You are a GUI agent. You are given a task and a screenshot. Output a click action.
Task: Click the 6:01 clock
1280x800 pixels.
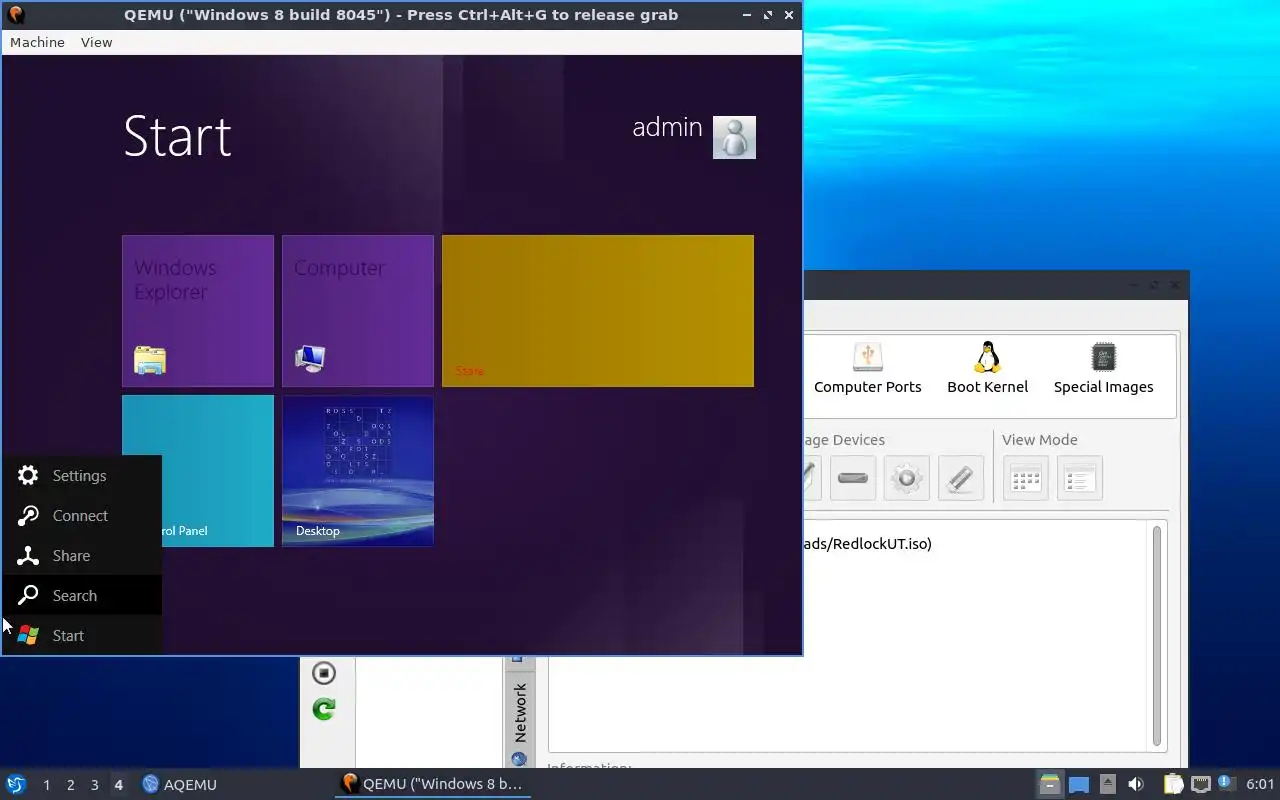pyautogui.click(x=1260, y=784)
